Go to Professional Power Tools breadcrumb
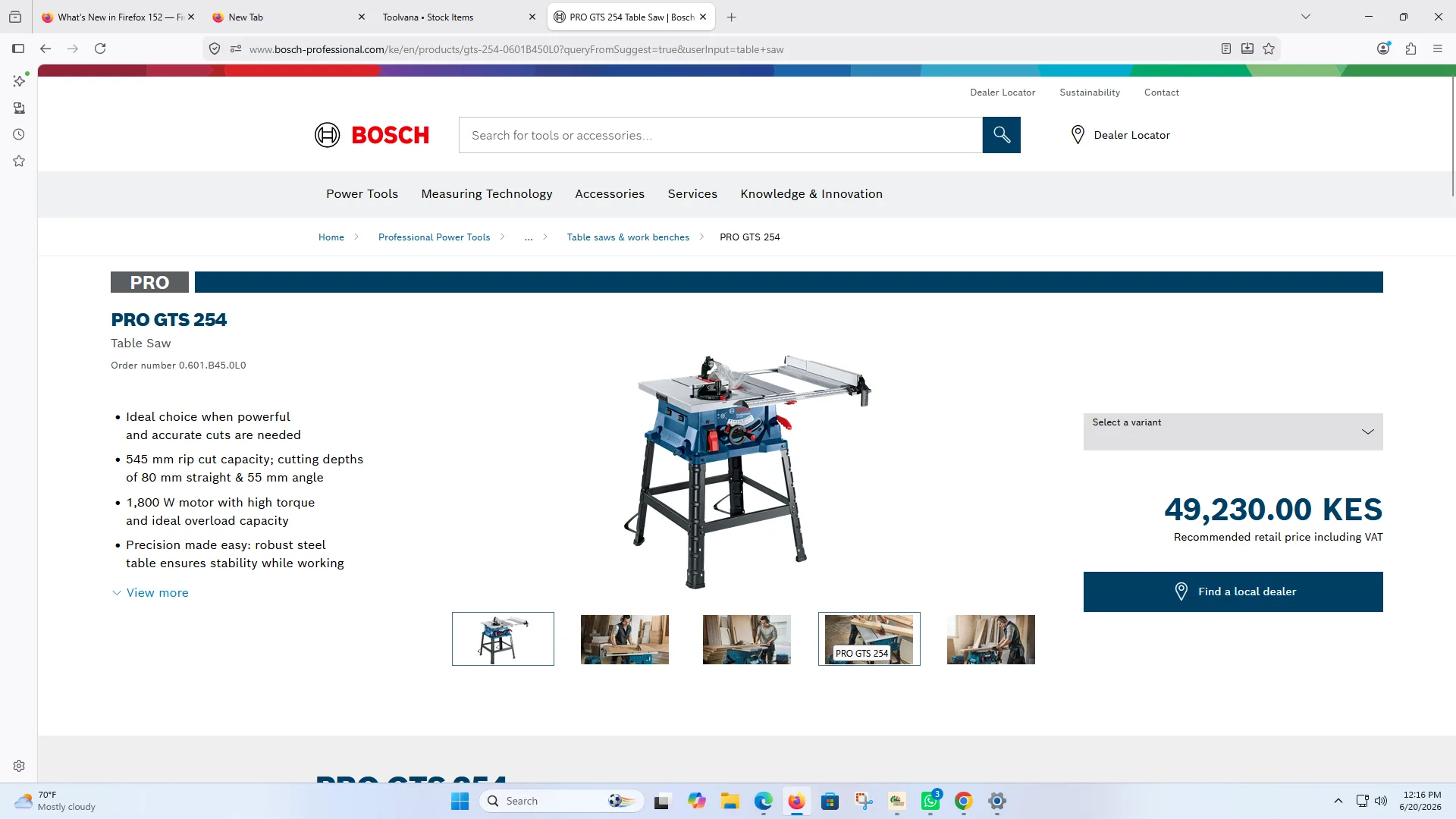 coord(435,237)
